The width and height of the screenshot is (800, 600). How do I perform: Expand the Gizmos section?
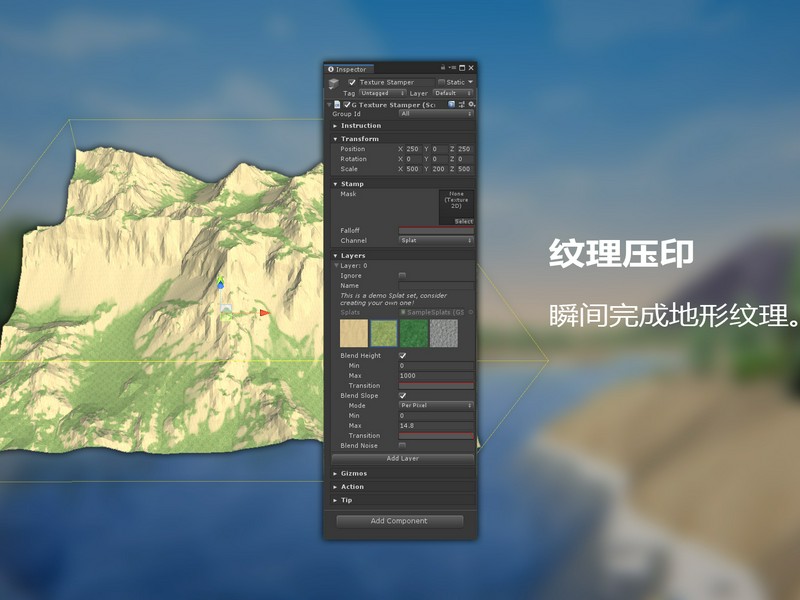[x=403, y=473]
